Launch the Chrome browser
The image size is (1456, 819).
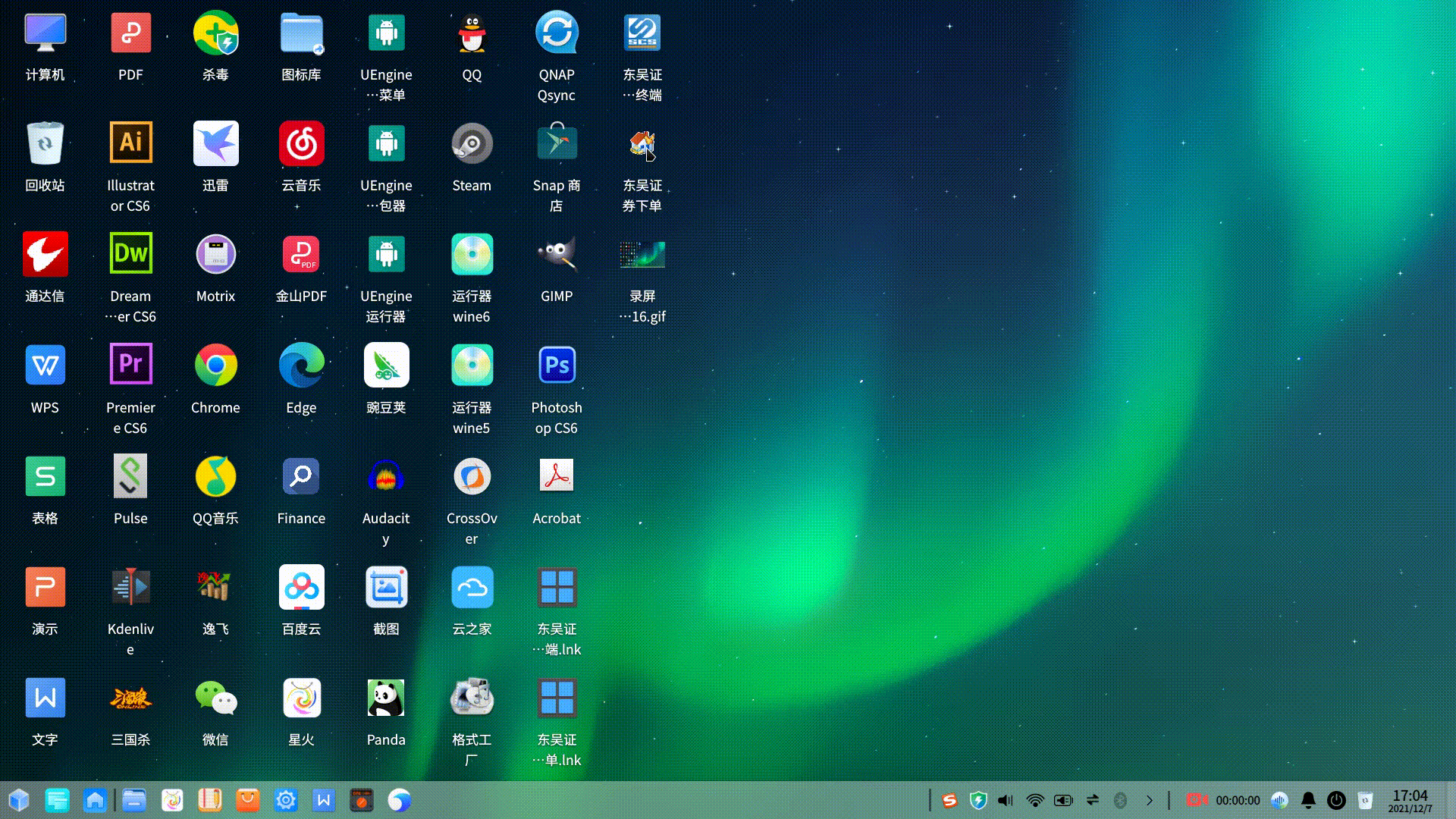coord(215,366)
